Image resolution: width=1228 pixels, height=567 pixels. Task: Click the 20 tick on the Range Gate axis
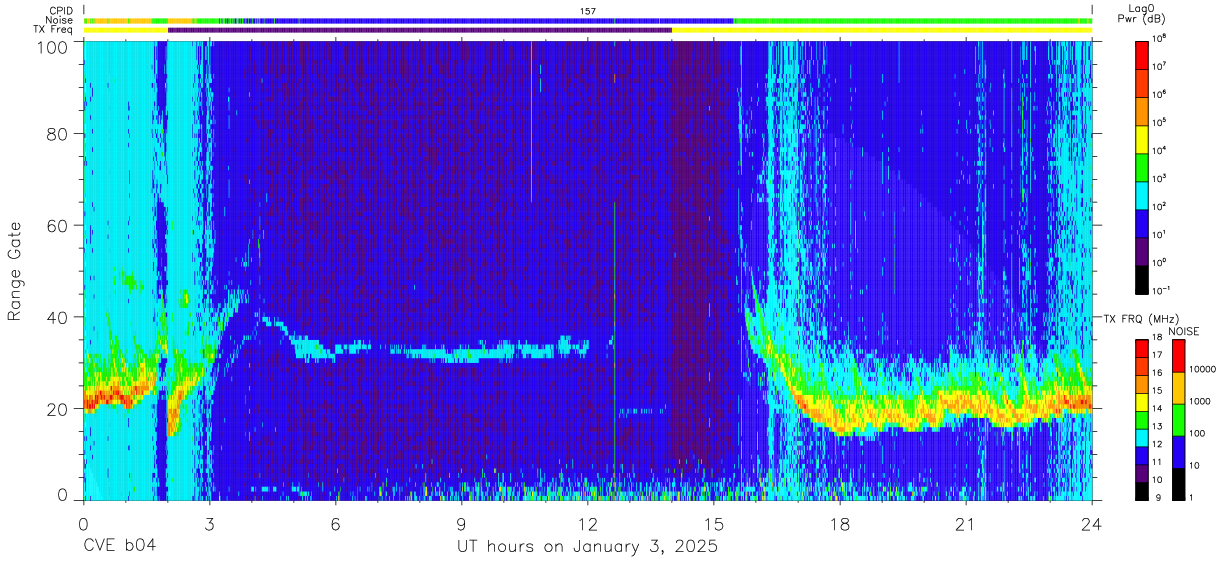click(x=58, y=409)
